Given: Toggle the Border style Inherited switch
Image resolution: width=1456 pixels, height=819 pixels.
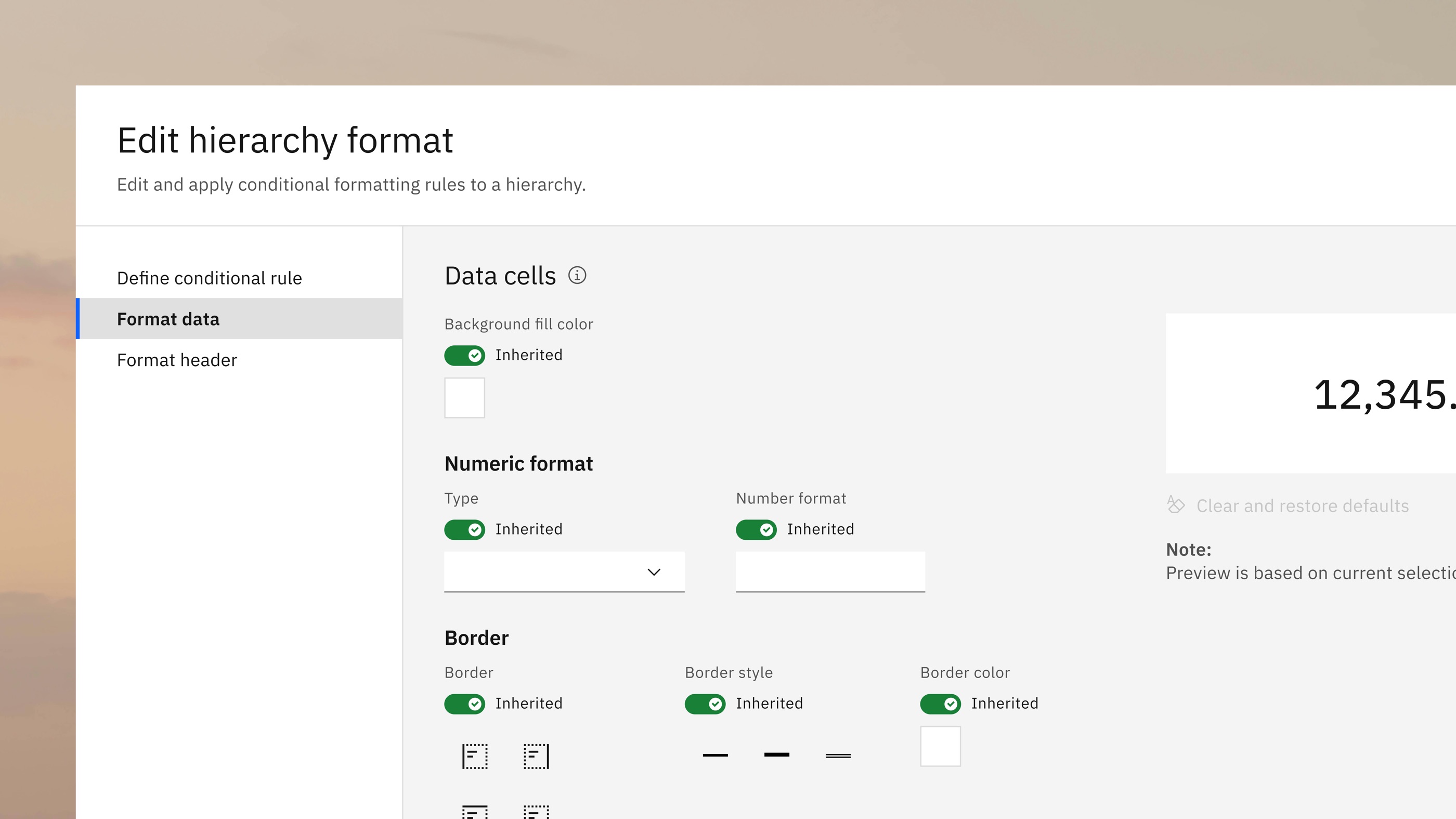Looking at the screenshot, I should pyautogui.click(x=705, y=704).
